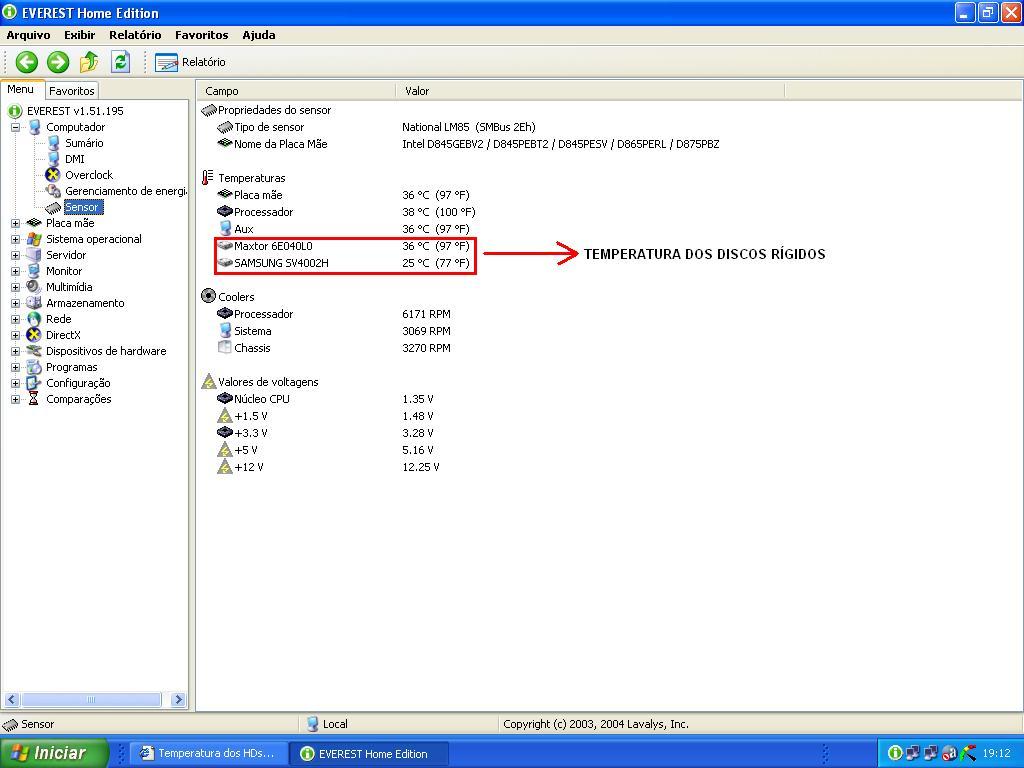Switch to the Menu tab in sidebar
Viewport: 1024px width, 768px height.
(21, 89)
